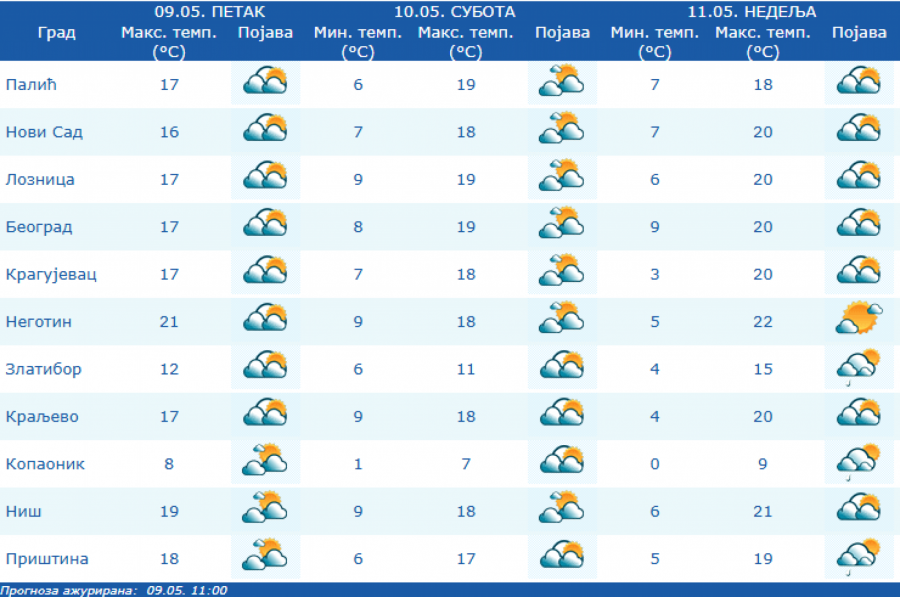The width and height of the screenshot is (900, 597).
Task: Click Нови Сад's Sunday 11.05 weather icon
Action: tap(859, 130)
